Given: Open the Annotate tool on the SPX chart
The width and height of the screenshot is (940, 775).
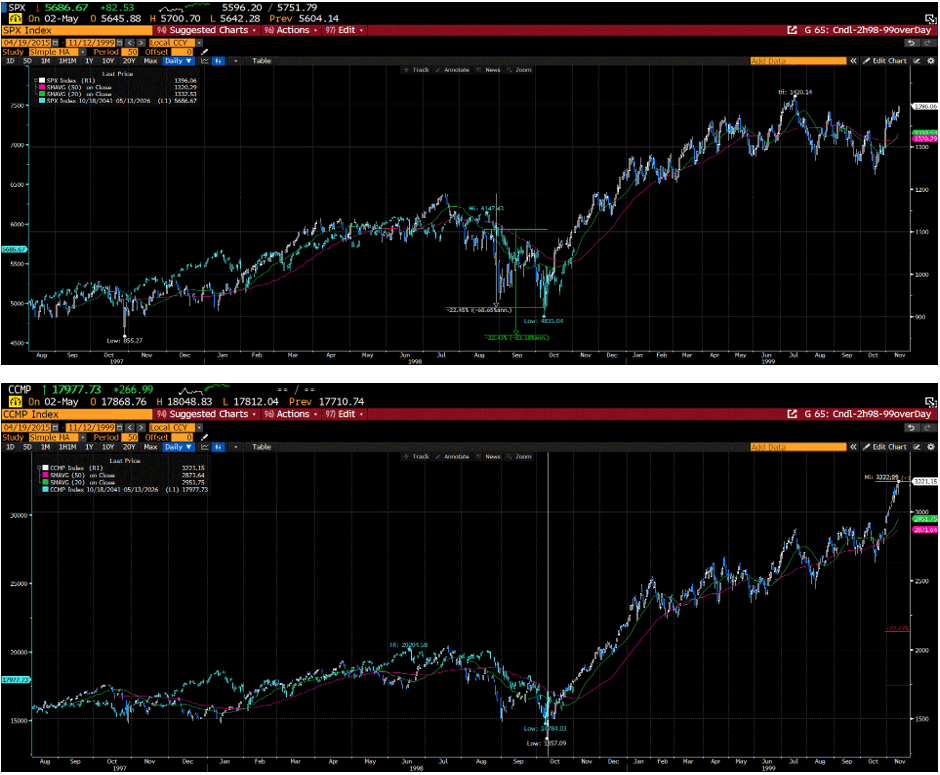Looking at the screenshot, I should (456, 70).
